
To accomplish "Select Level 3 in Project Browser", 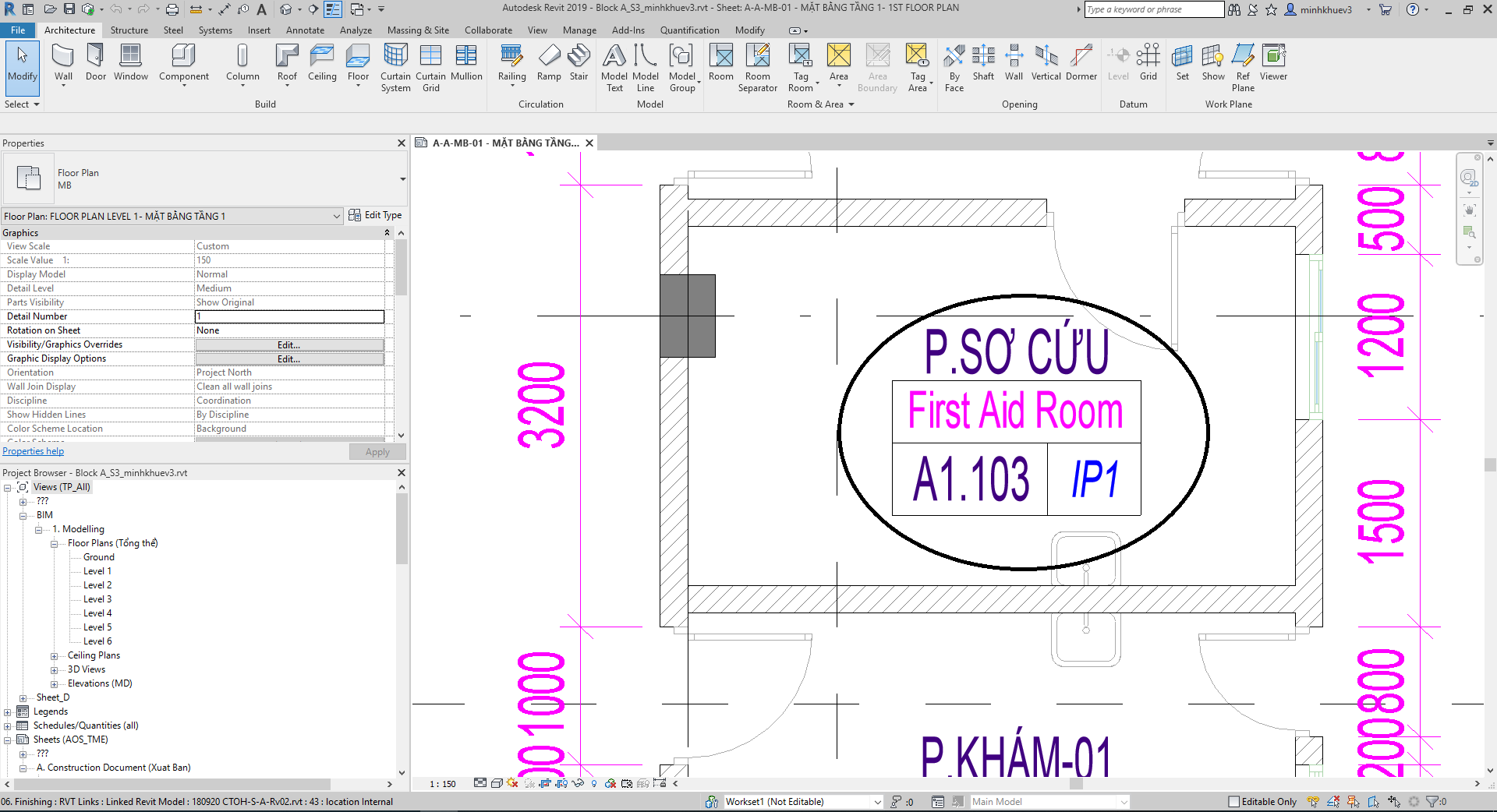I will pos(97,599).
